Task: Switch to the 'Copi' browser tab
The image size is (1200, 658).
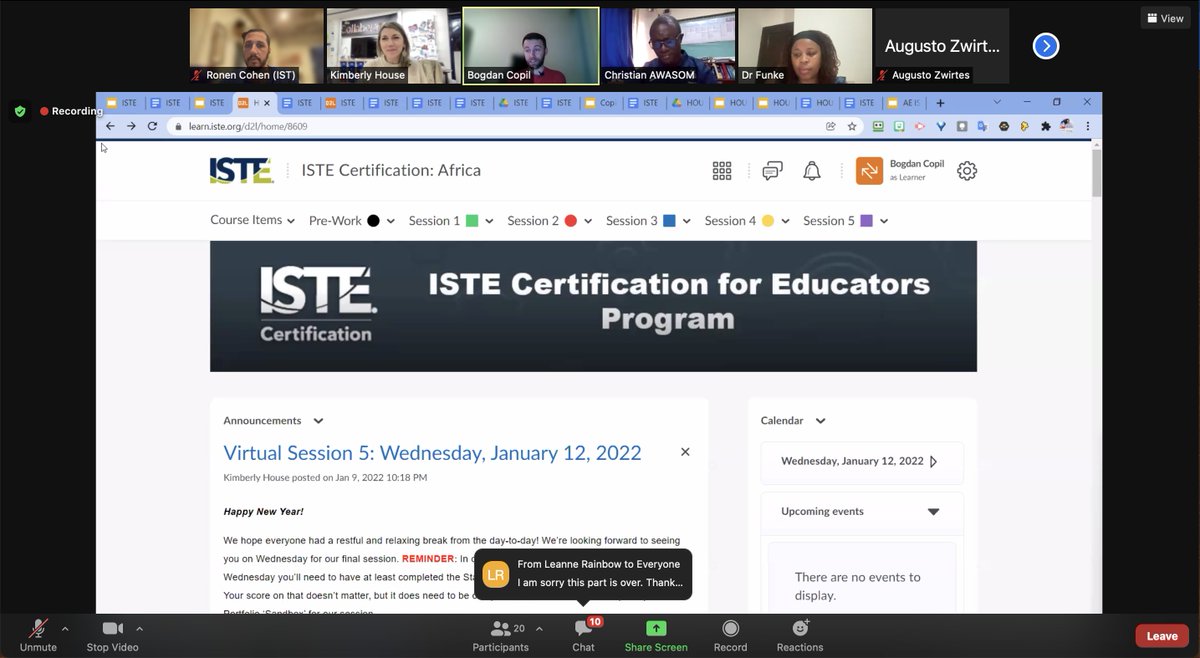Action: 600,103
